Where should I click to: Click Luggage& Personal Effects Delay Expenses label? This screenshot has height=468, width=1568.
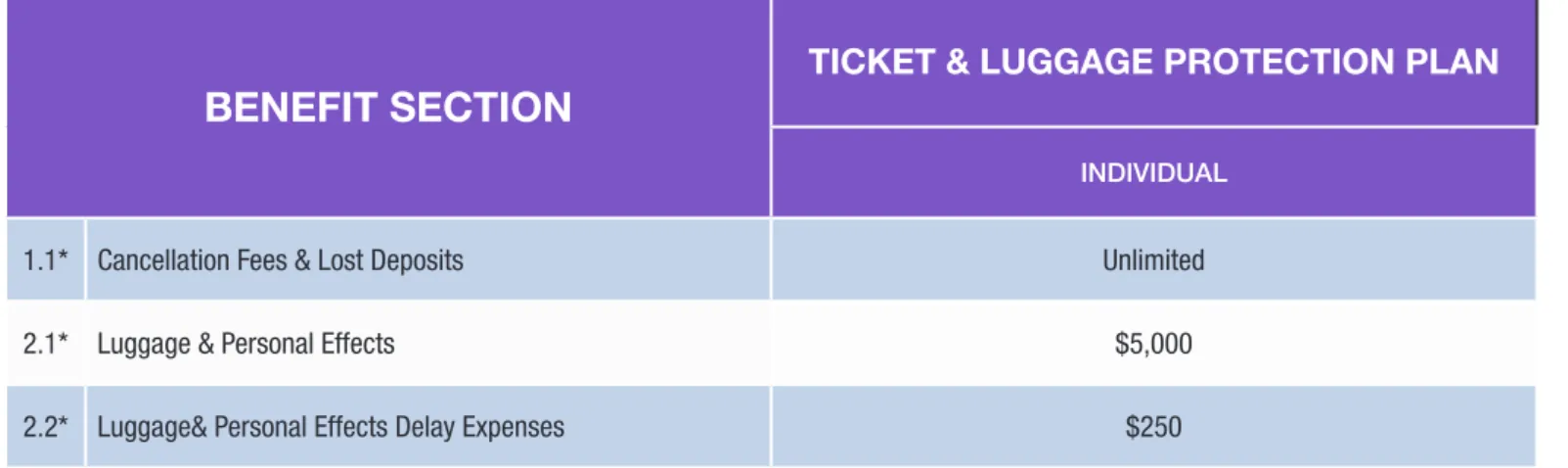(331, 428)
